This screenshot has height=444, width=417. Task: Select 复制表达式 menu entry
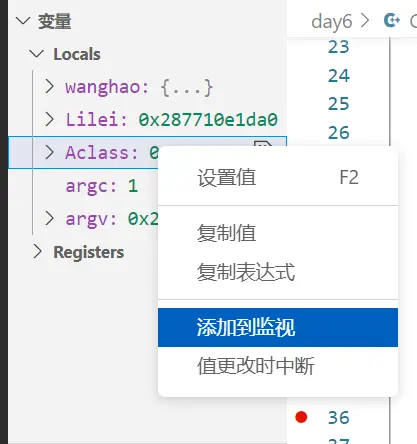[x=278, y=272]
